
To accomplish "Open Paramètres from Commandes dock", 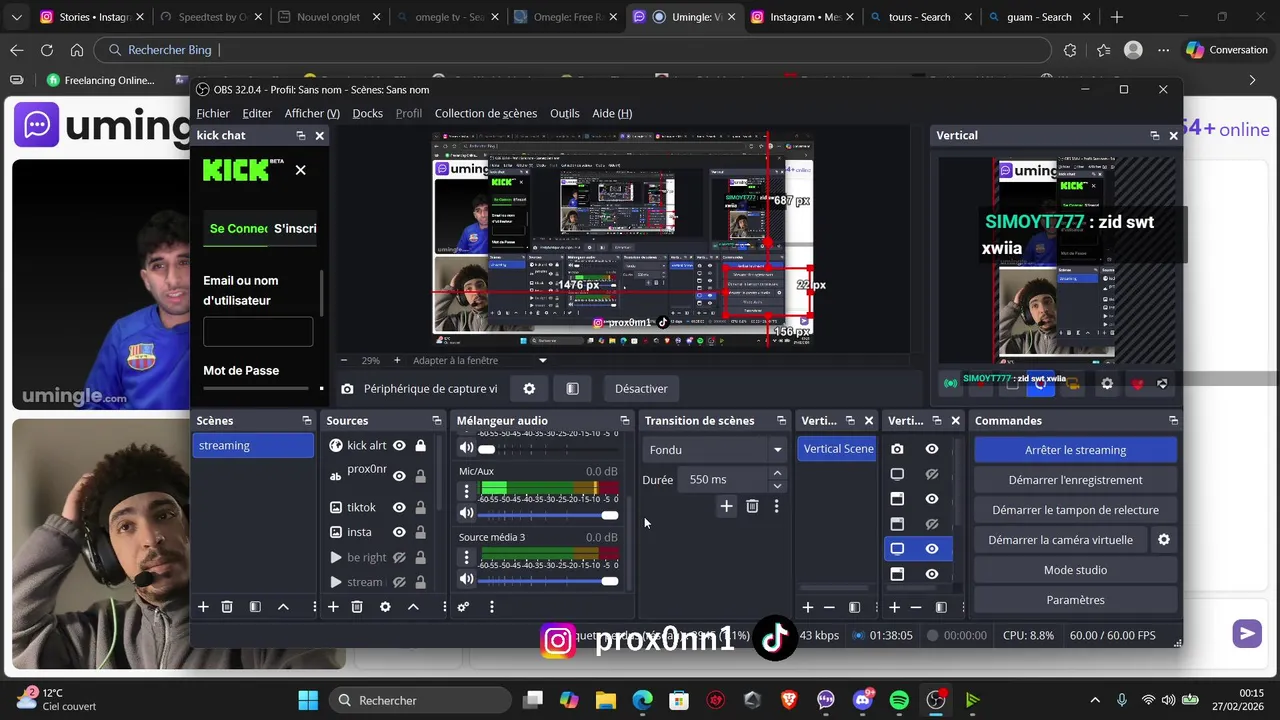I will (x=1075, y=600).
